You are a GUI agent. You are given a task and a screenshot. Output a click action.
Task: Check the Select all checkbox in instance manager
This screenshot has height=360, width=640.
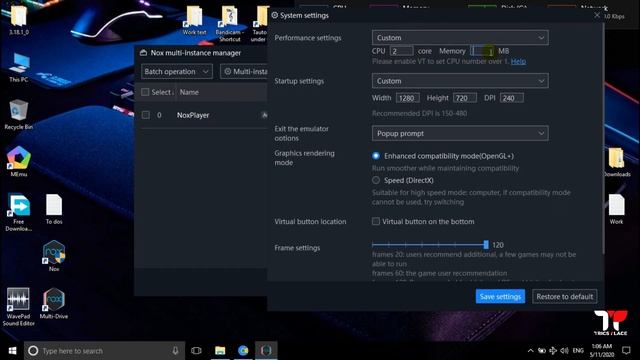click(x=145, y=92)
